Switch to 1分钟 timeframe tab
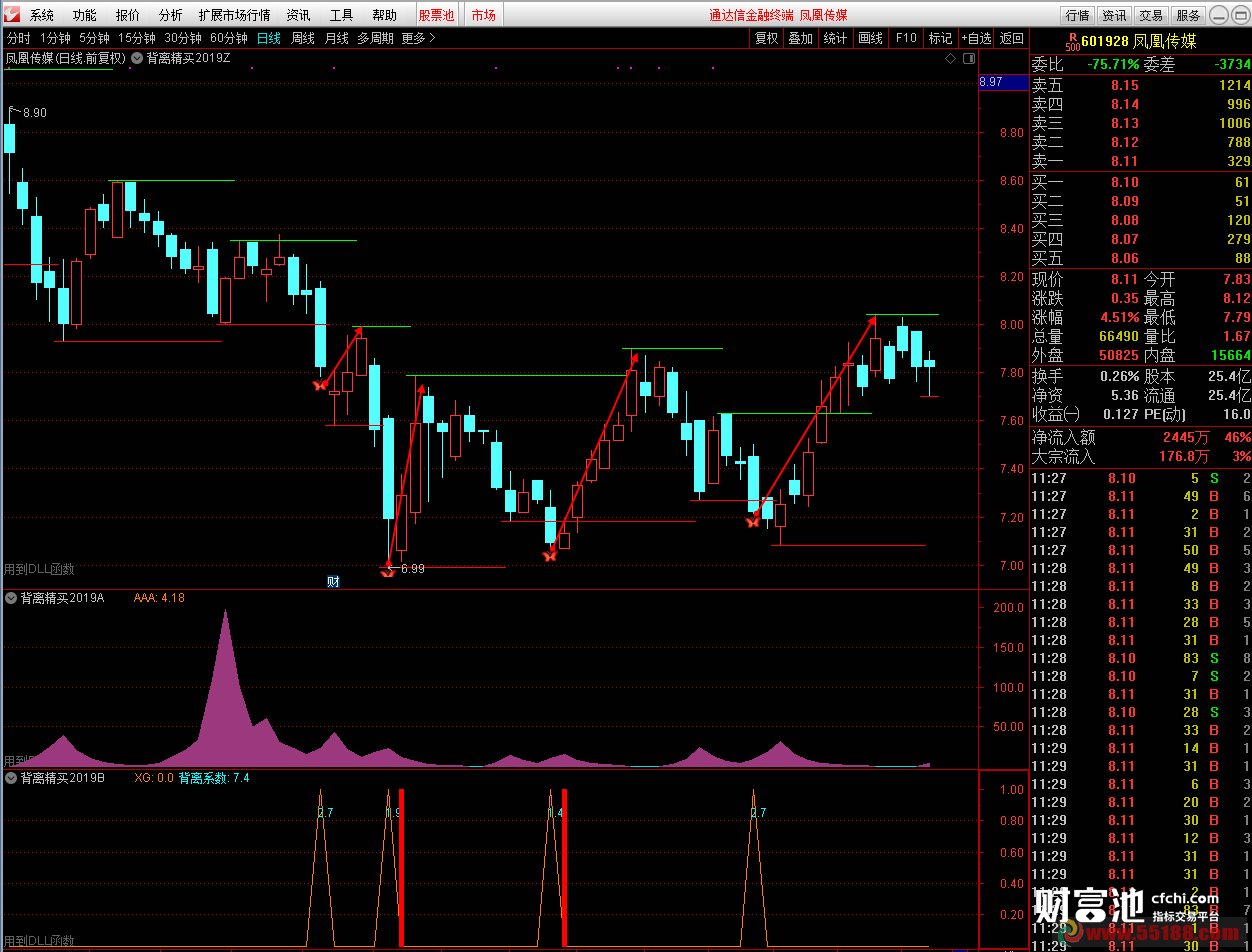The image size is (1252, 952). pos(55,38)
